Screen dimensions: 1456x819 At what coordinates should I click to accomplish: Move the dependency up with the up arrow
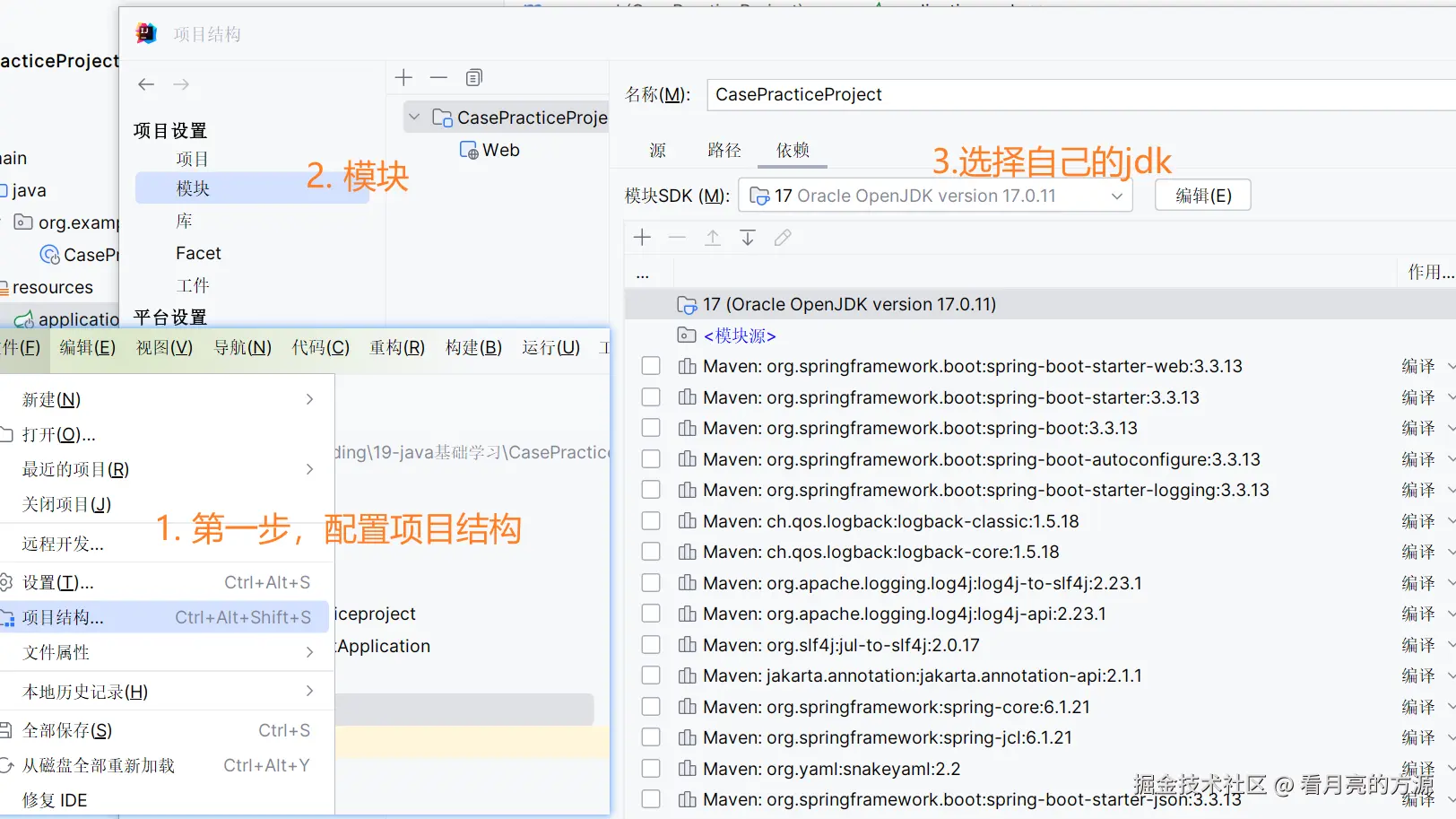(x=713, y=238)
